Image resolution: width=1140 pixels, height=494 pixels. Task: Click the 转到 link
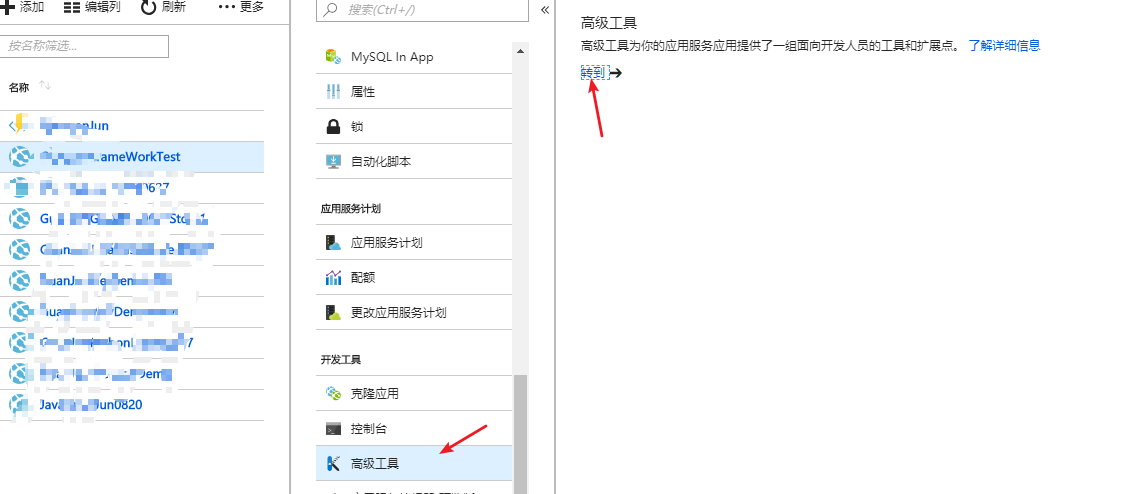(x=593, y=73)
